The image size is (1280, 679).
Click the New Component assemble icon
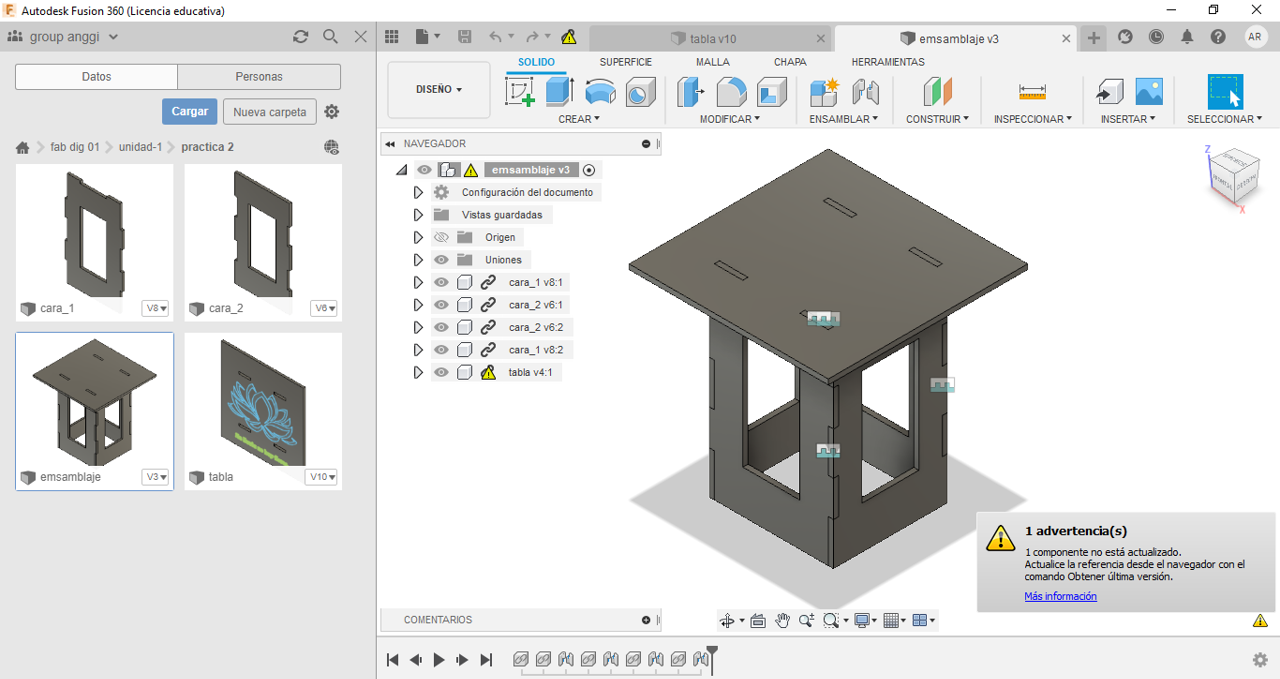tap(824, 92)
